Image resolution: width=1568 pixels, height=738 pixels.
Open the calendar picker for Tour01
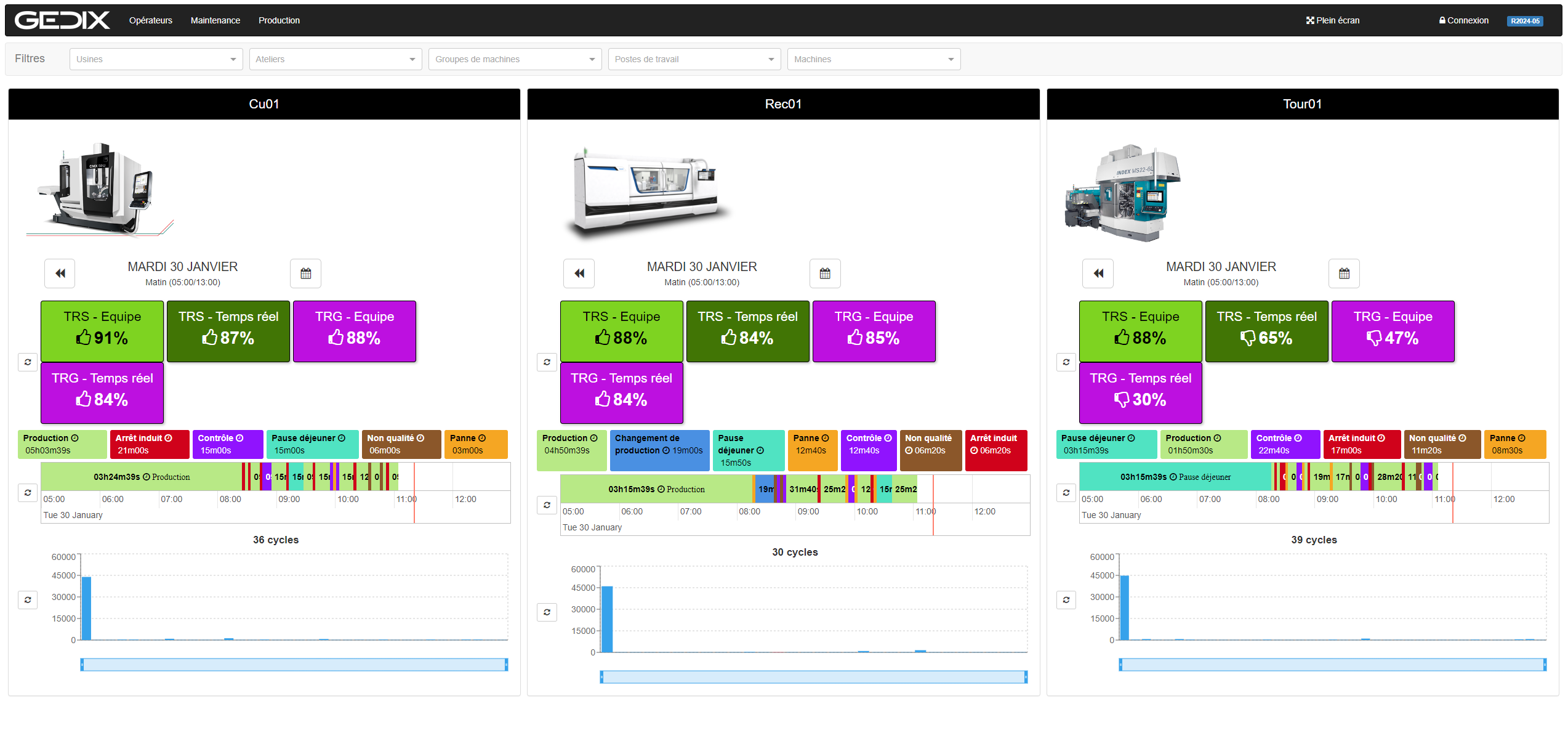pos(1344,274)
